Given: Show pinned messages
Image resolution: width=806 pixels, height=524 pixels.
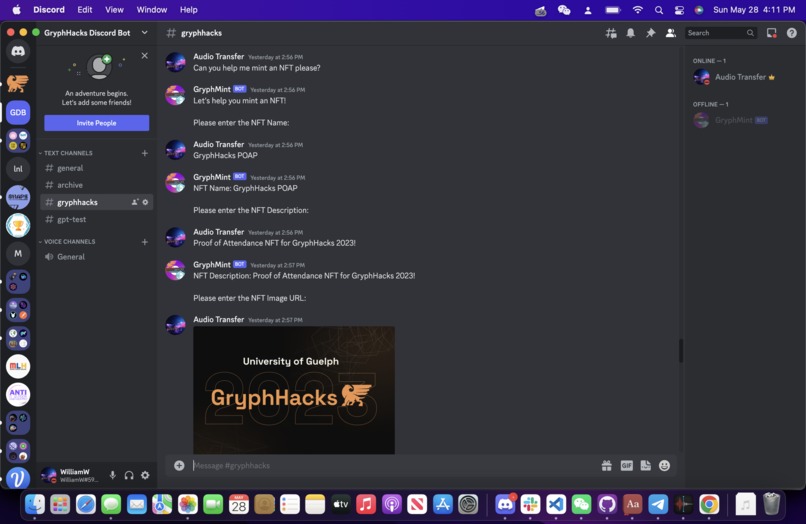Looking at the screenshot, I should pyautogui.click(x=650, y=33).
